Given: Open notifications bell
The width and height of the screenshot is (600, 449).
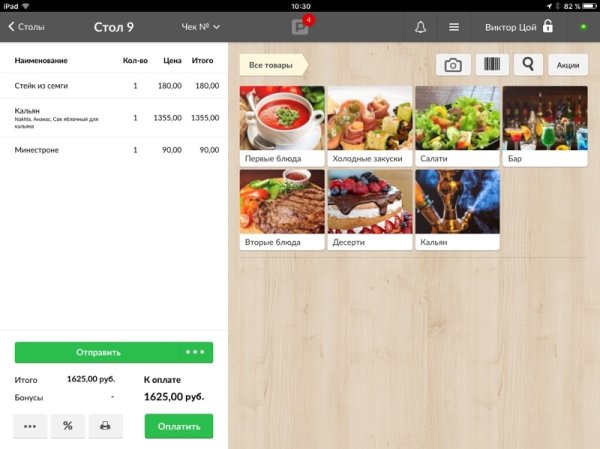Looking at the screenshot, I should 421,27.
